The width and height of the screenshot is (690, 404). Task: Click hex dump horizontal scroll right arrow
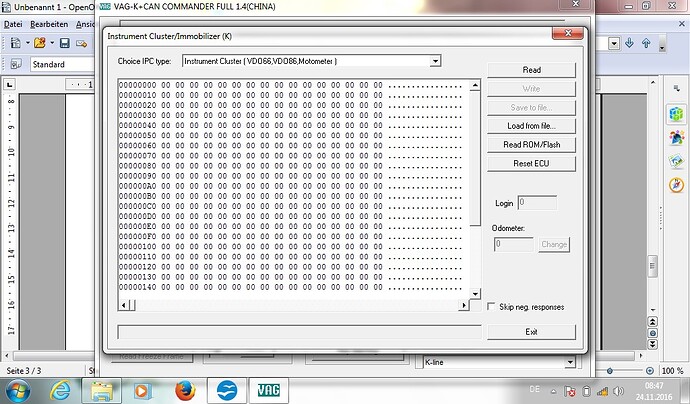[x=463, y=305]
